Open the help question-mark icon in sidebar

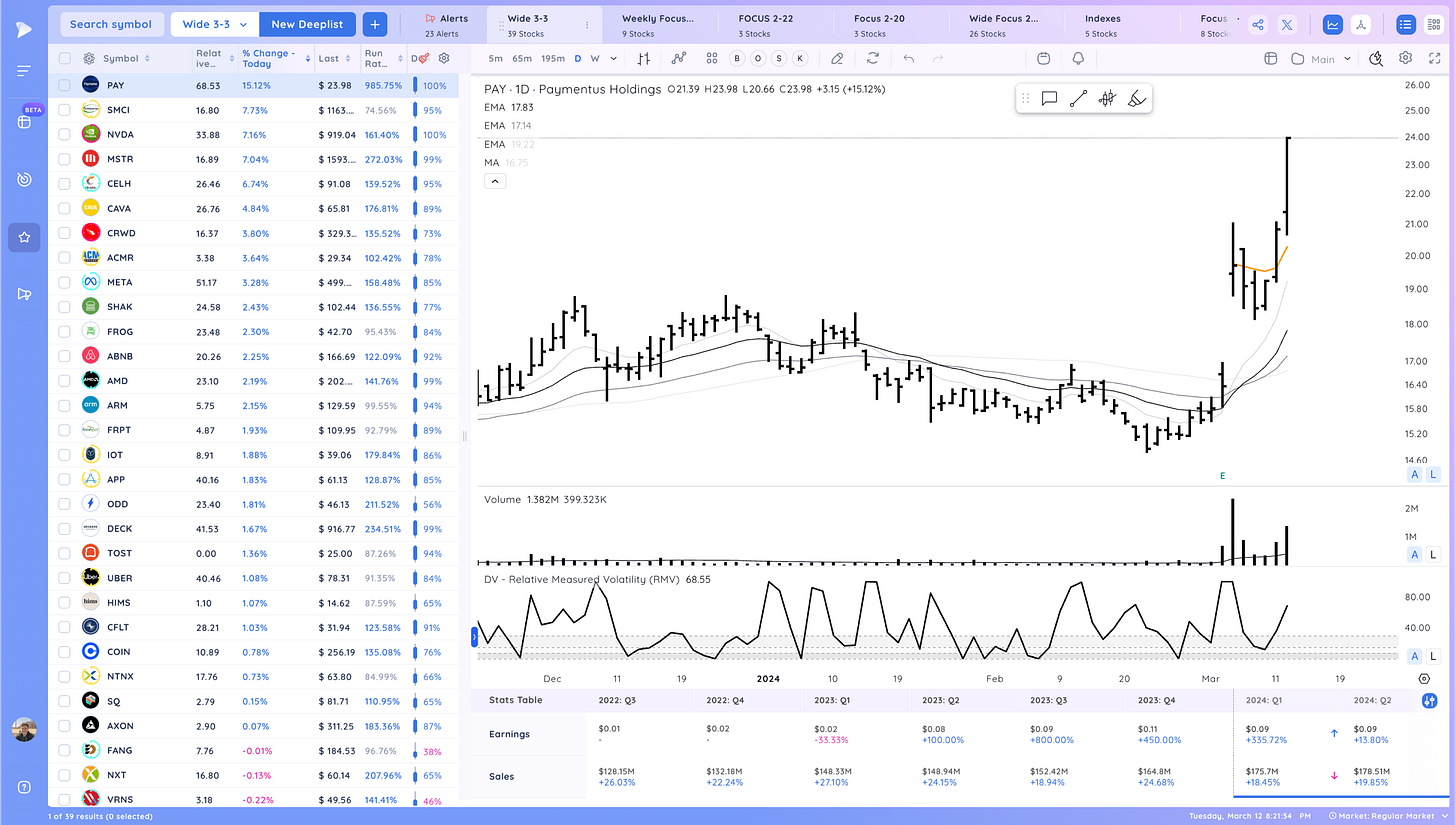(24, 787)
